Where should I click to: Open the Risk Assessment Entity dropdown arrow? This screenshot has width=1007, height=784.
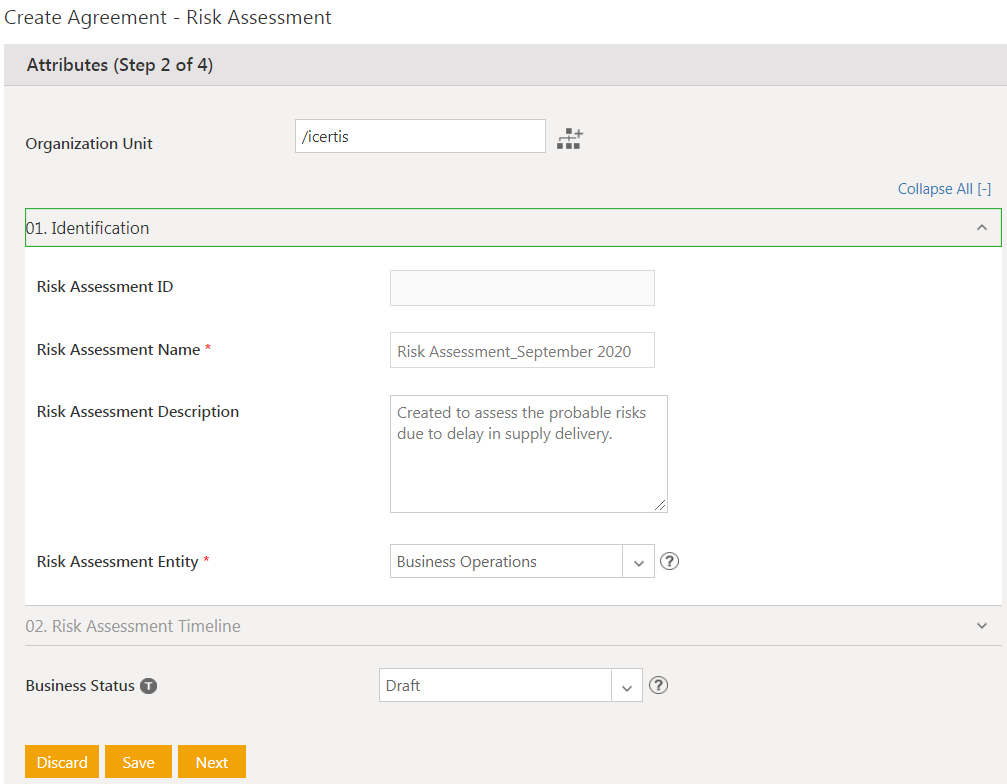click(638, 562)
